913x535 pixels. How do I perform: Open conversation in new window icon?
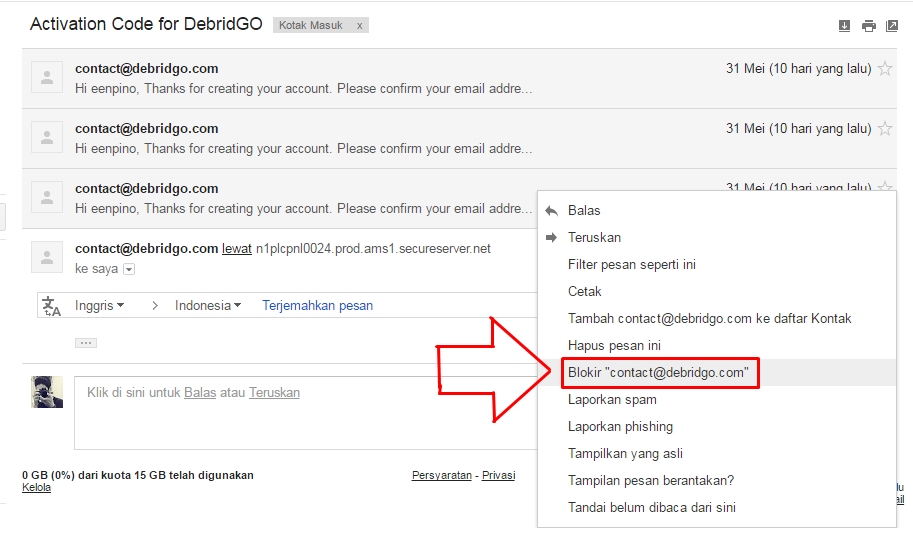coord(891,26)
